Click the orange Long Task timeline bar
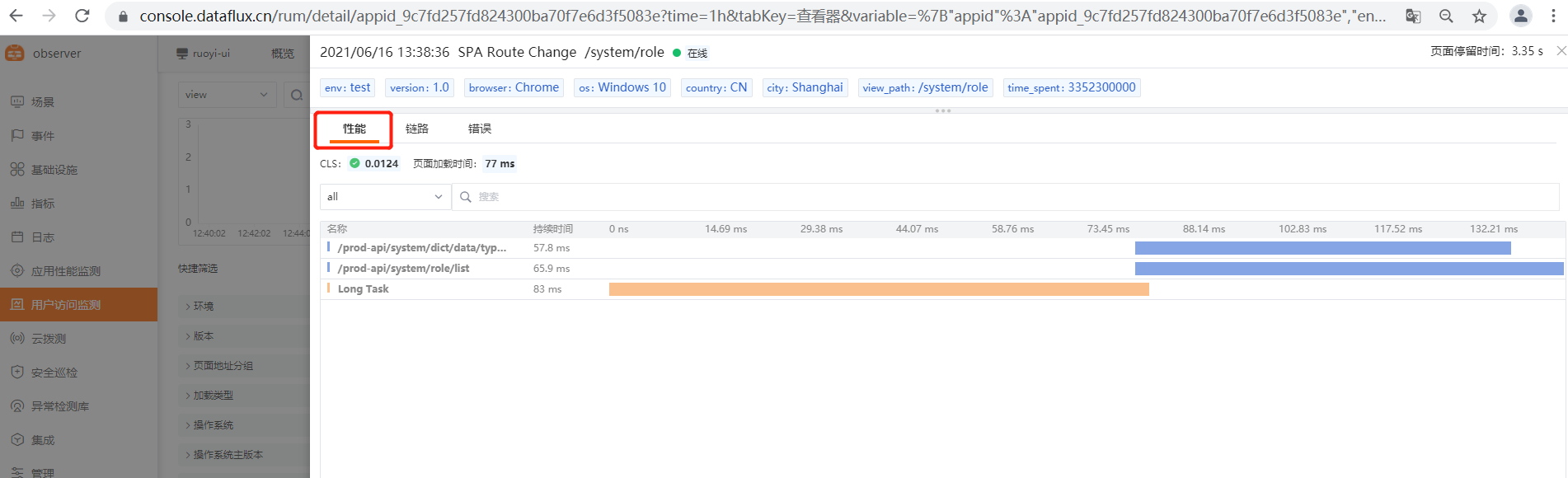1568x478 pixels. [878, 289]
